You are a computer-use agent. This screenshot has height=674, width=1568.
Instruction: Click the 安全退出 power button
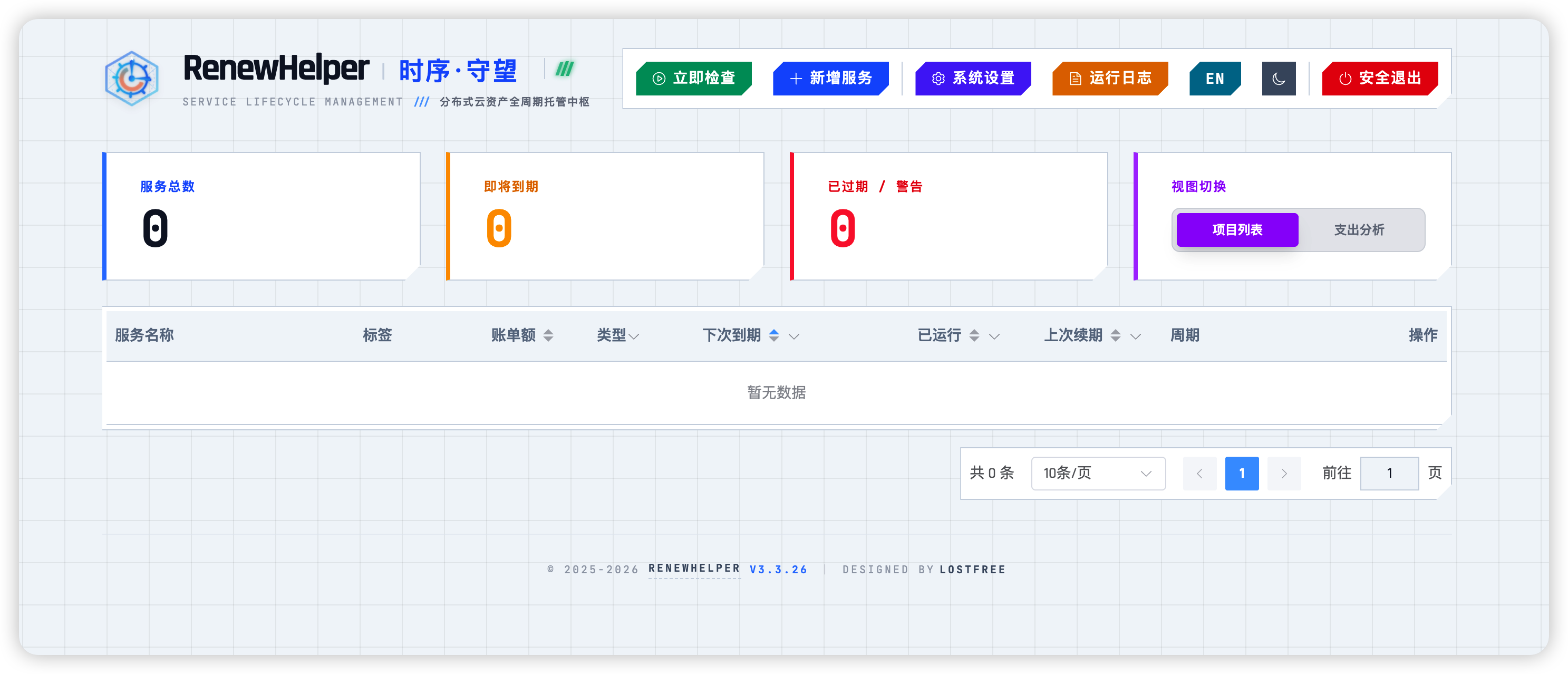(x=1379, y=79)
